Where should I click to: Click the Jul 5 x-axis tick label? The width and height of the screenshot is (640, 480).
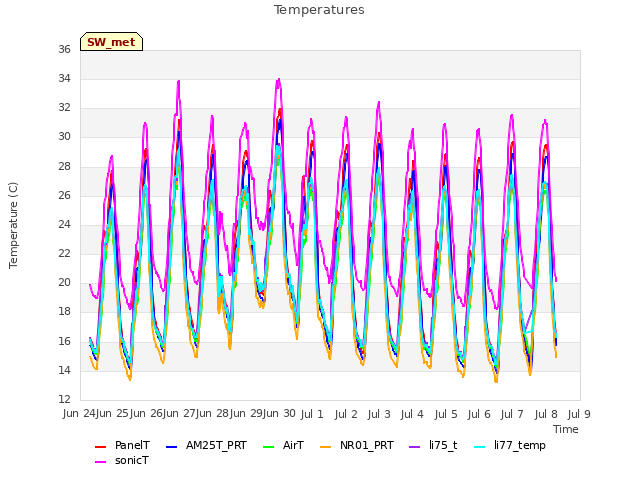coord(446,414)
